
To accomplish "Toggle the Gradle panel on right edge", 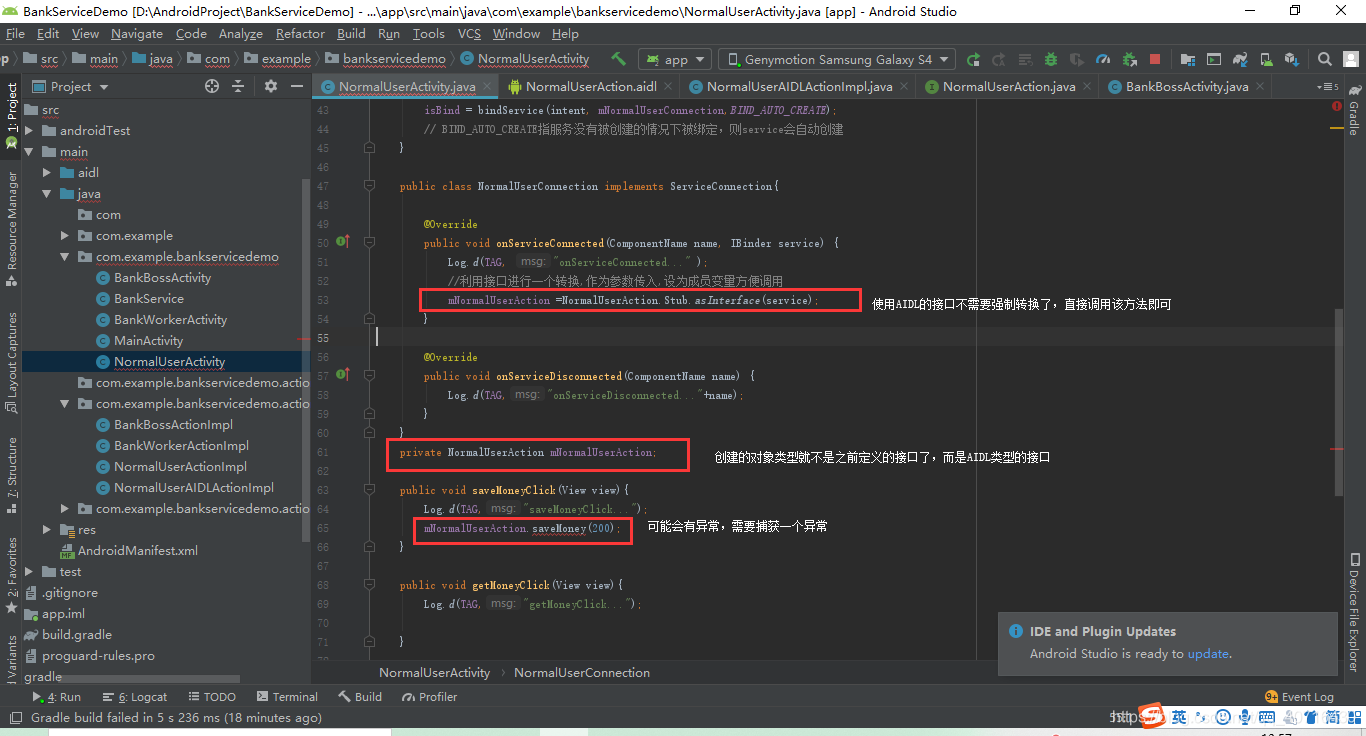I will (1353, 110).
